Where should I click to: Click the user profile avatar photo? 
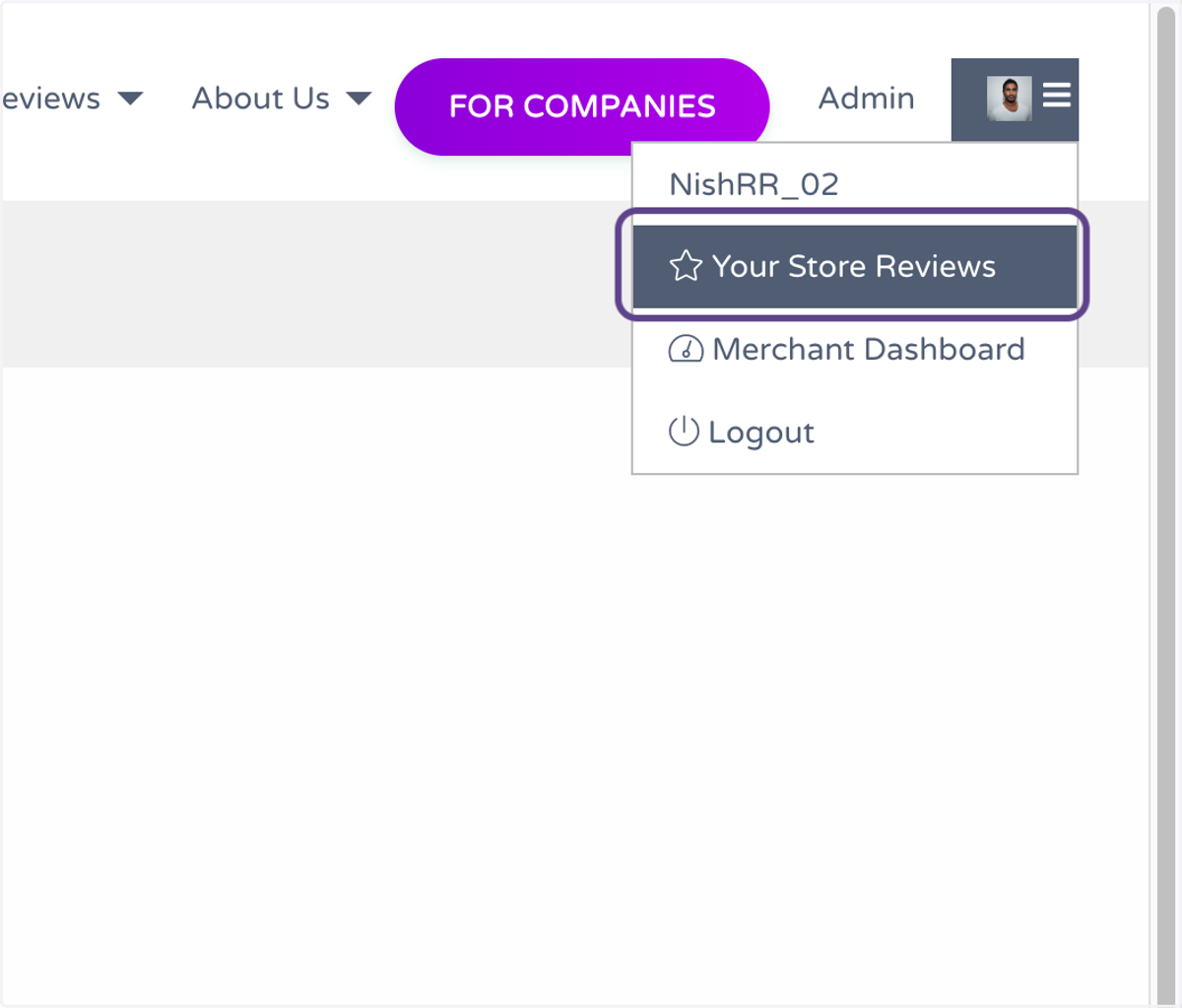coord(1010,99)
